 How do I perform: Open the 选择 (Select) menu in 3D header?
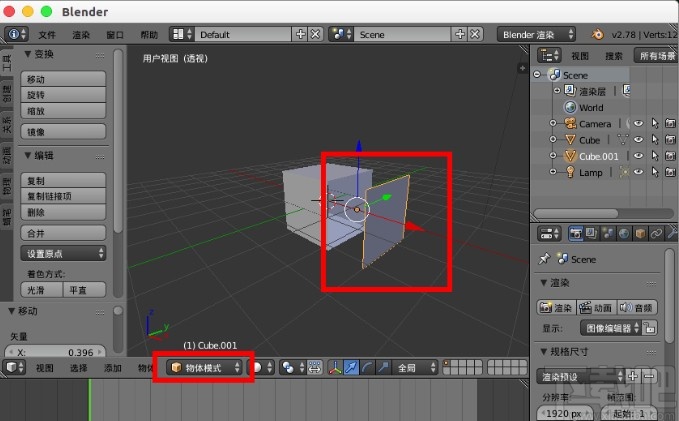click(x=78, y=368)
